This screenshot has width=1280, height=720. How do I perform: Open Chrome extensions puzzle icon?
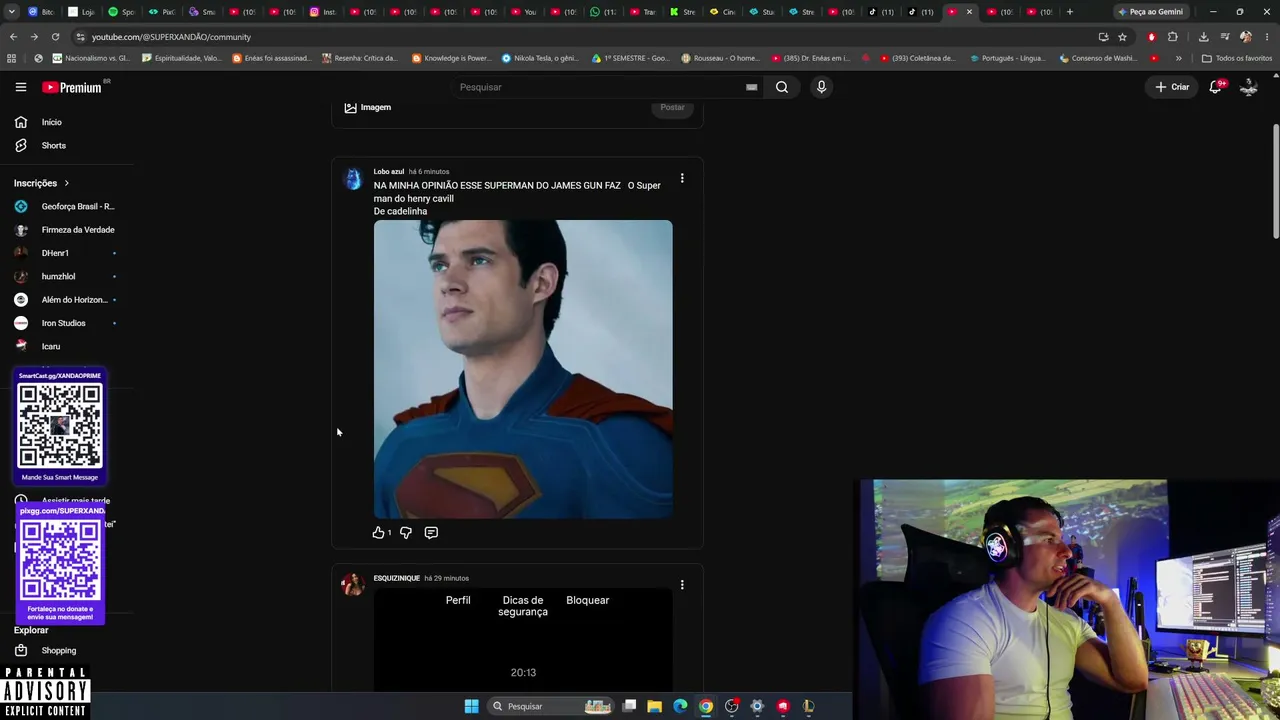tap(1173, 37)
